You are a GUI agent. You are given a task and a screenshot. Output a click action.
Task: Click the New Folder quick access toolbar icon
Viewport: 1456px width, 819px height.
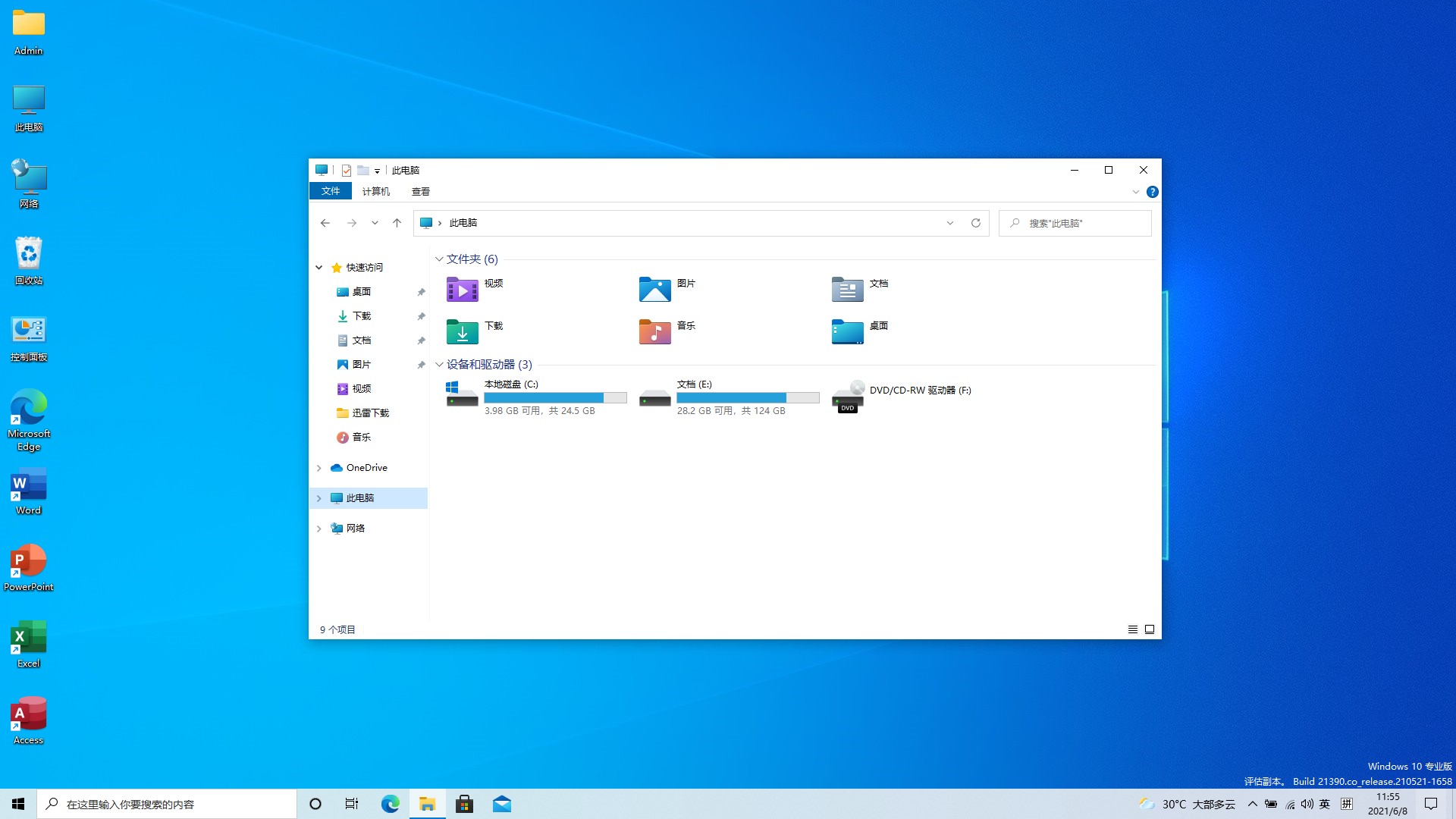(365, 170)
